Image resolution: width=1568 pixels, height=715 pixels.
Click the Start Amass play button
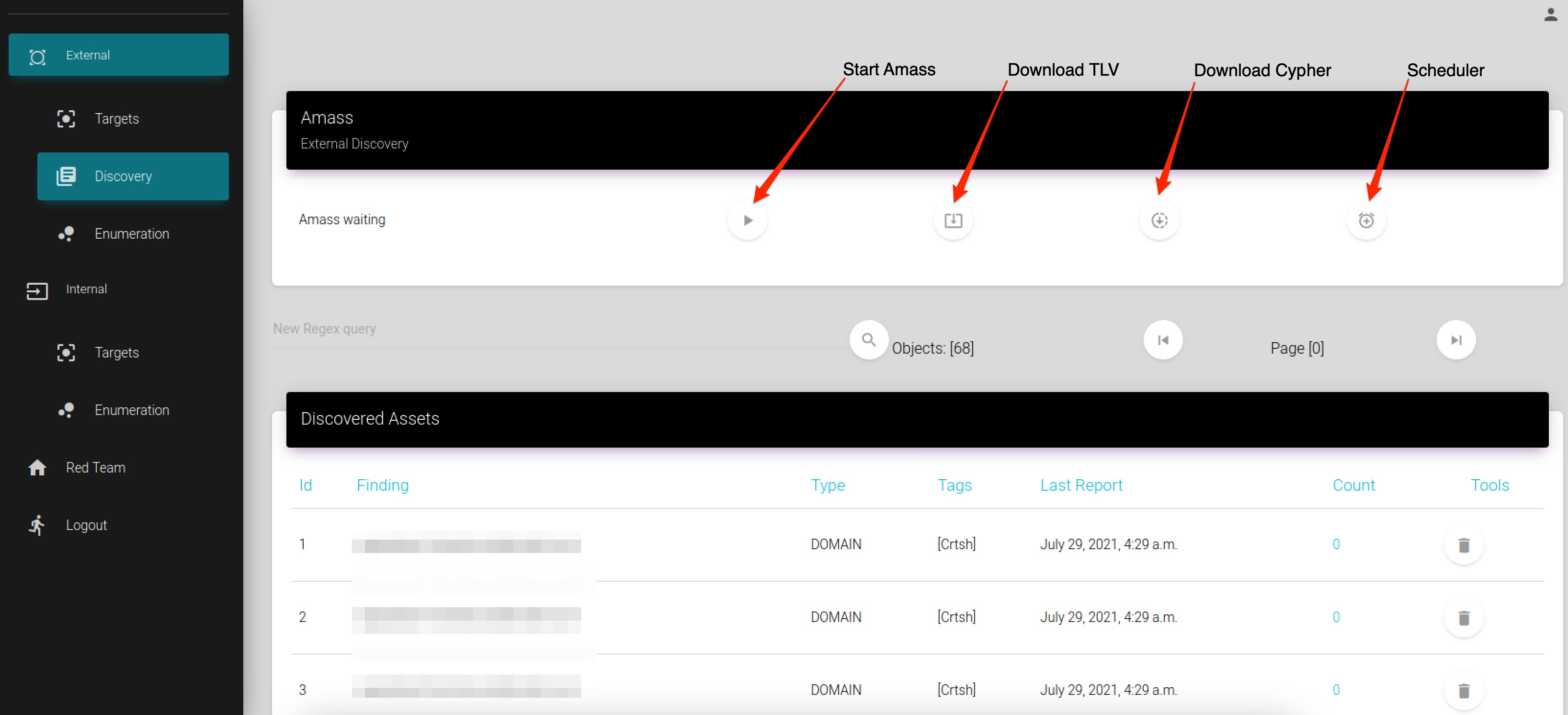coord(748,220)
